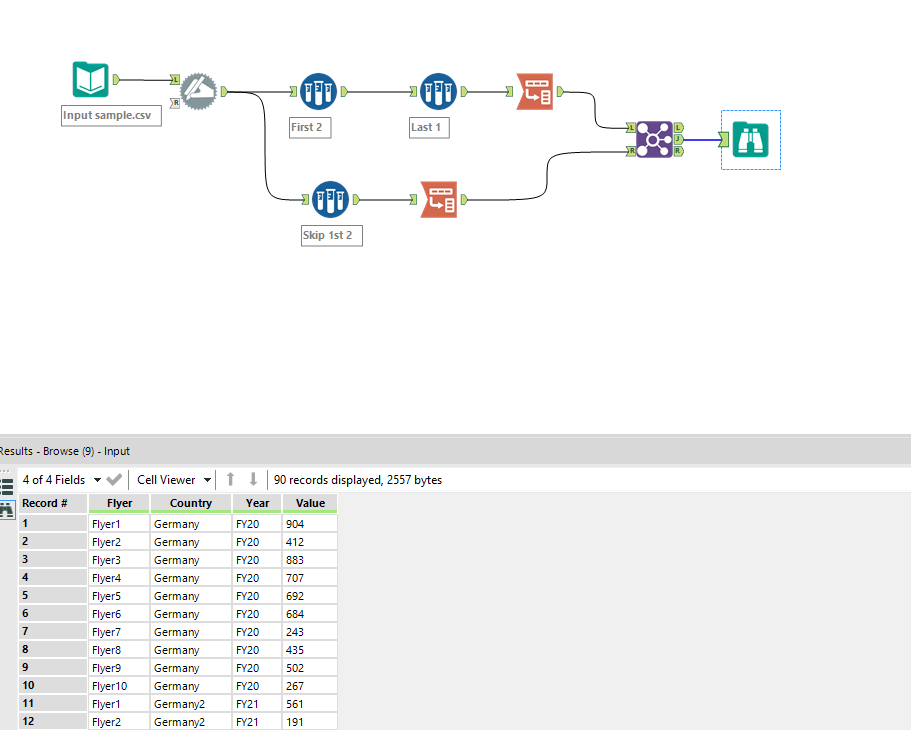
Task: Select the Flyer3 cell
Action: tap(119, 560)
